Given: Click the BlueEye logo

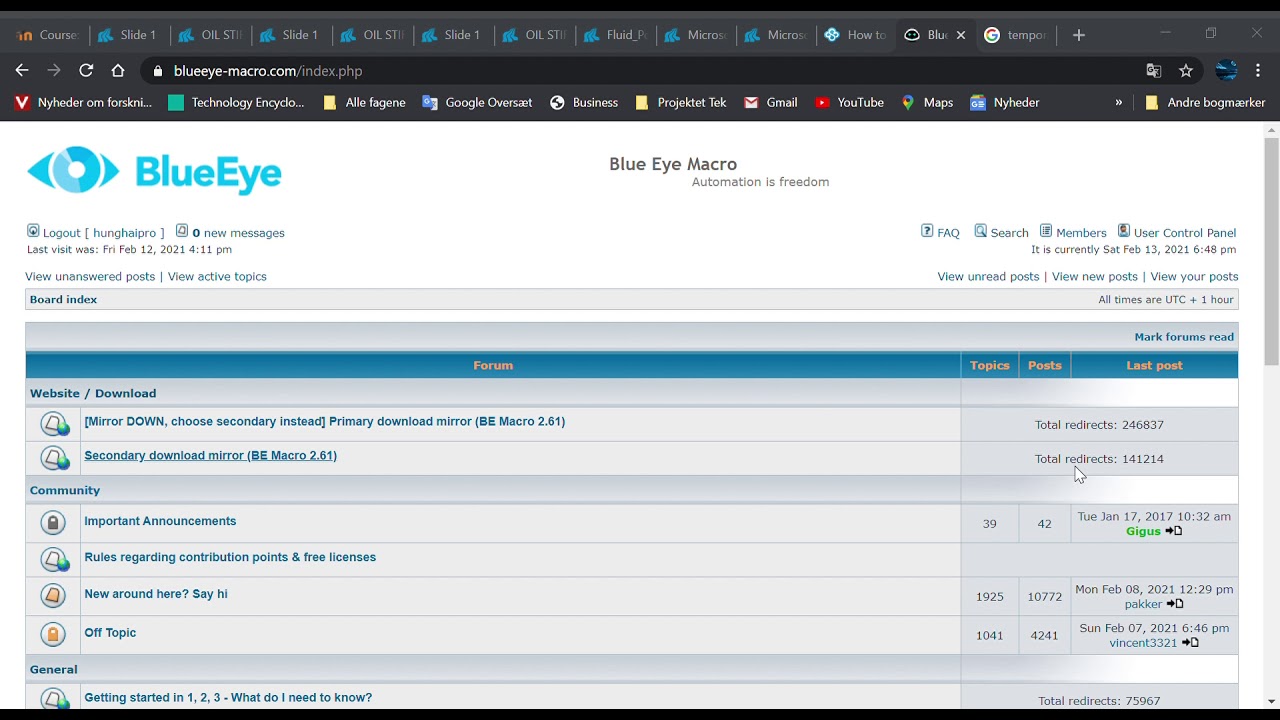Looking at the screenshot, I should tap(154, 171).
